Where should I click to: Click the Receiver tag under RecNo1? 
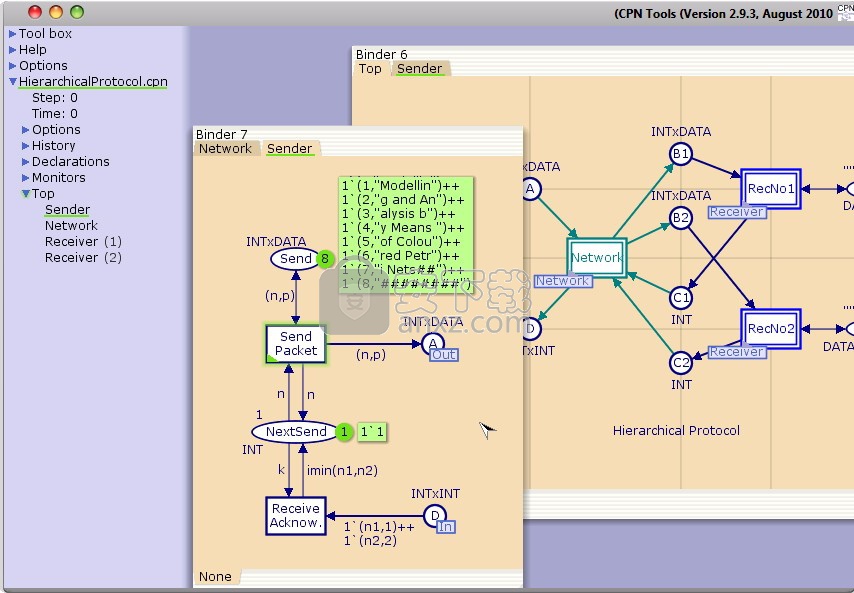click(736, 212)
